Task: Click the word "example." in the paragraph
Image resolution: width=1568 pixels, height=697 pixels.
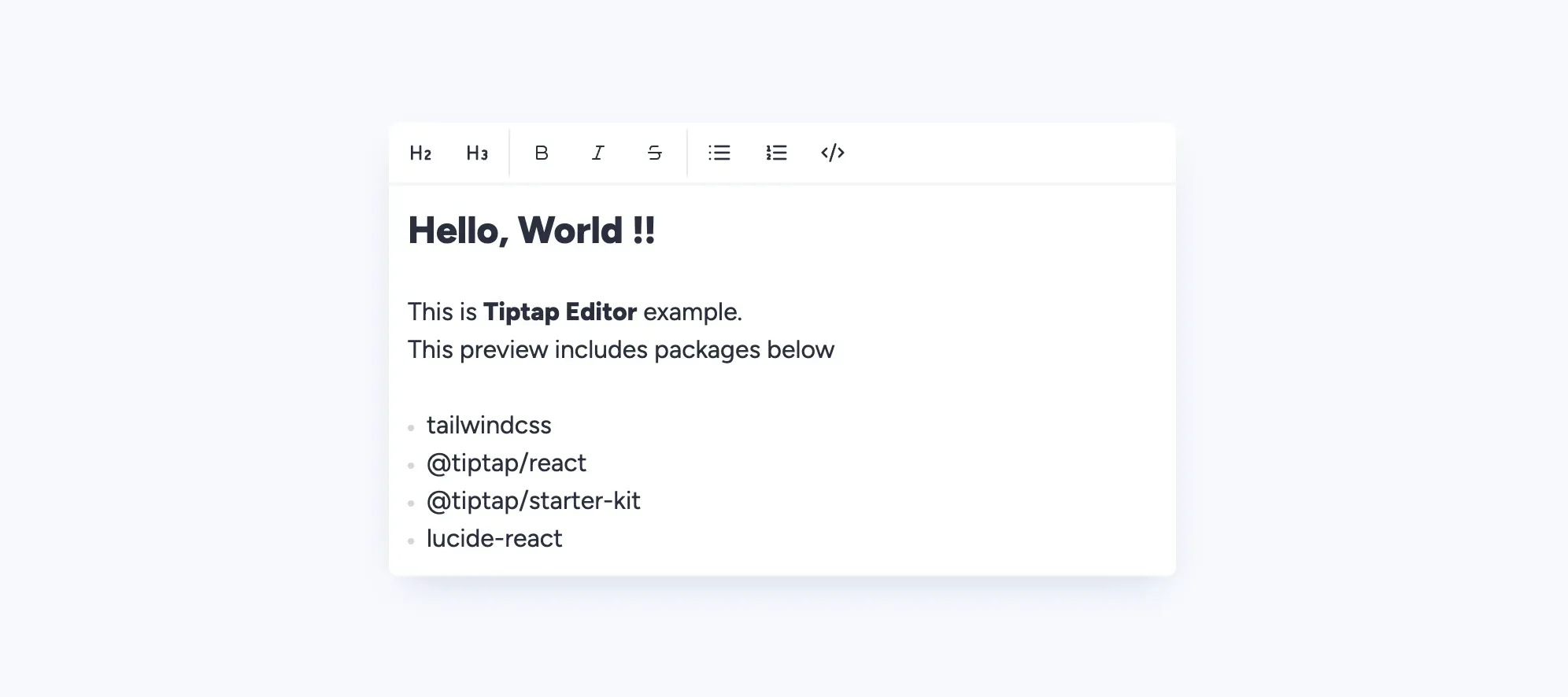Action: [692, 312]
